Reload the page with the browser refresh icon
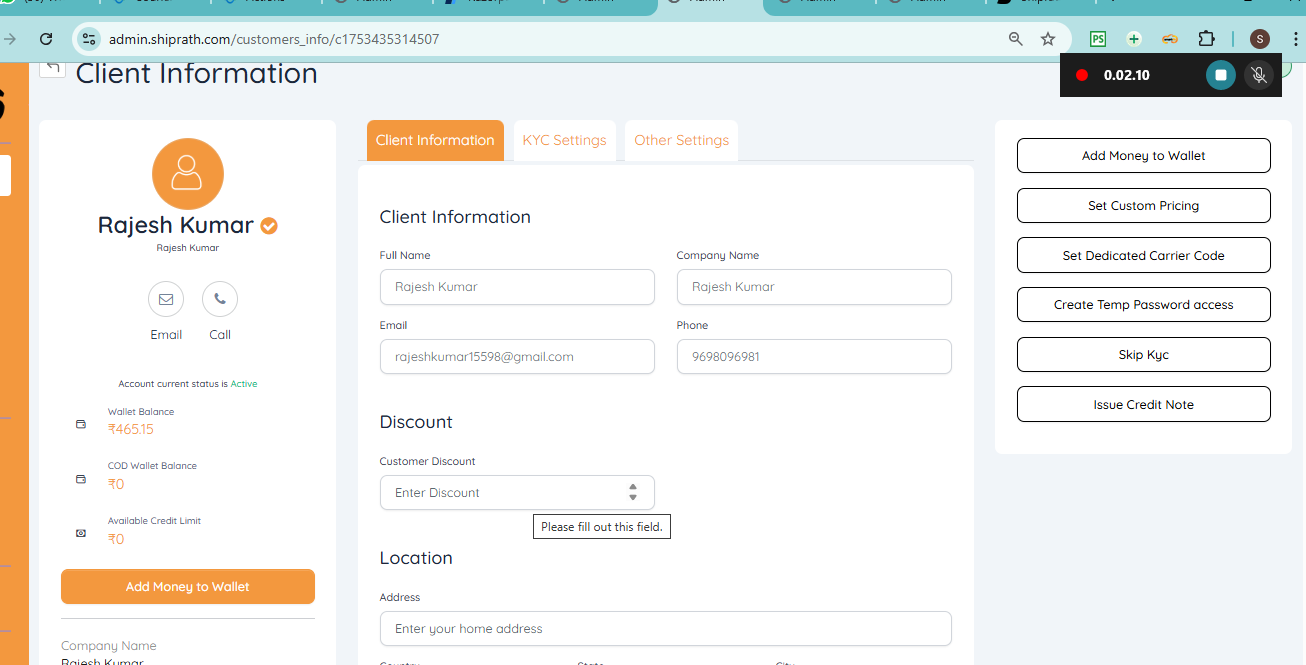Image resolution: width=1306 pixels, height=665 pixels. point(46,39)
